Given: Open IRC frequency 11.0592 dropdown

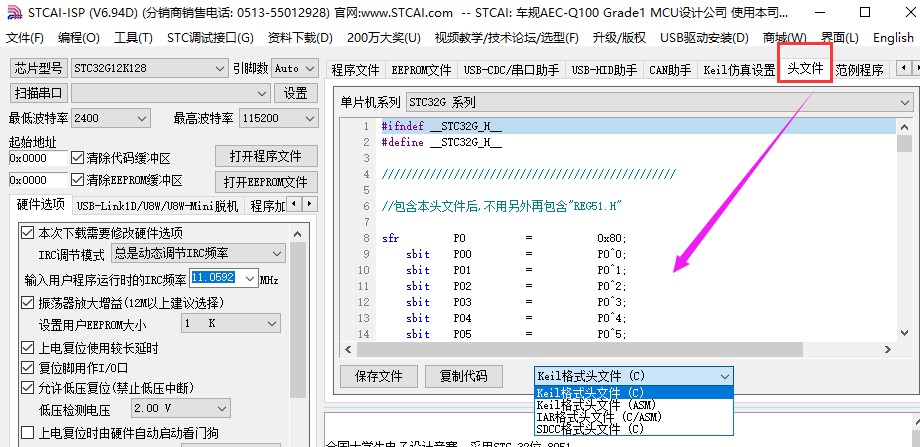Looking at the screenshot, I should pyautogui.click(x=251, y=278).
